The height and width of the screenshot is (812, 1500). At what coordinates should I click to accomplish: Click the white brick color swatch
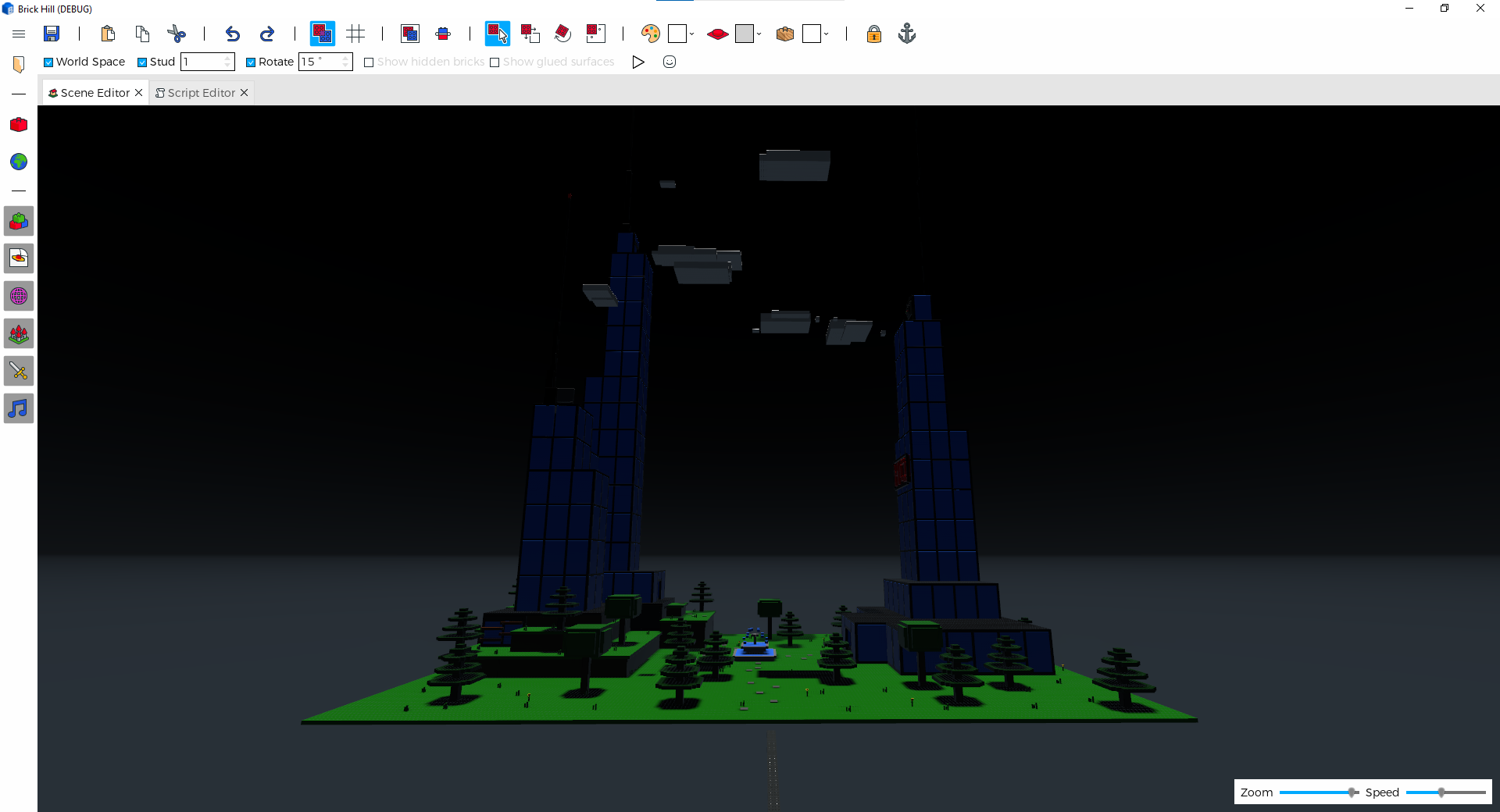click(677, 34)
